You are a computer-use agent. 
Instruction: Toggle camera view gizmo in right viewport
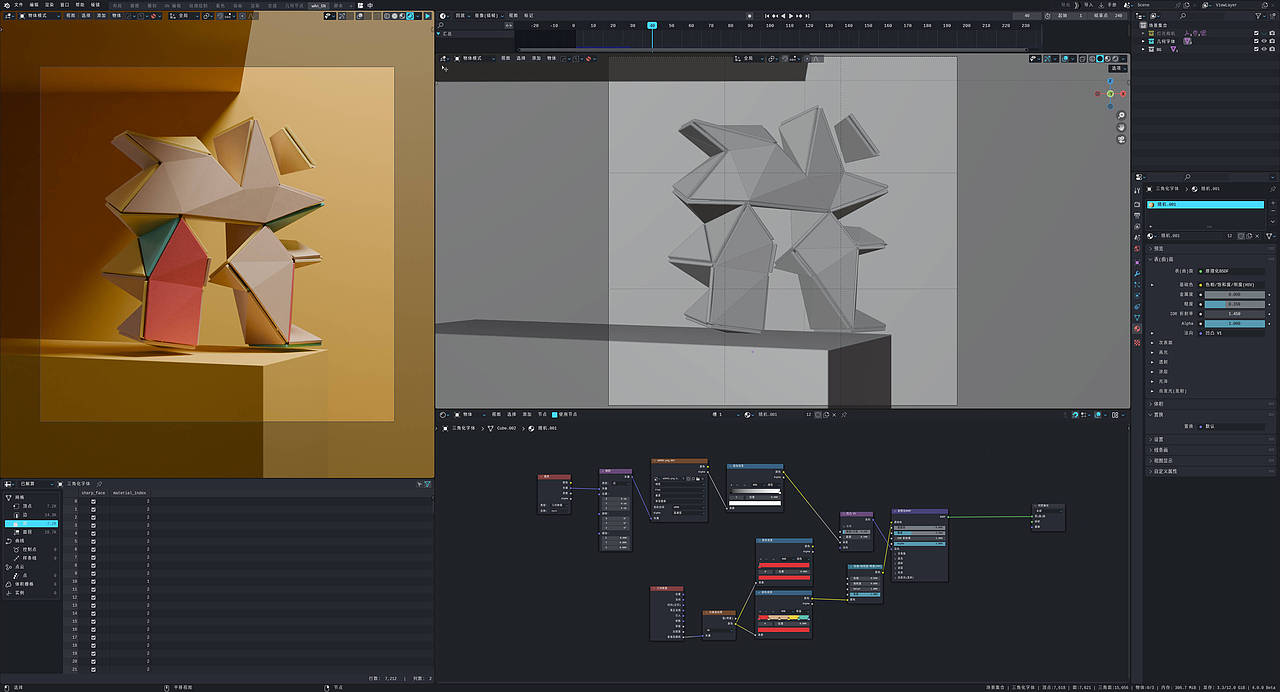coord(1121,139)
